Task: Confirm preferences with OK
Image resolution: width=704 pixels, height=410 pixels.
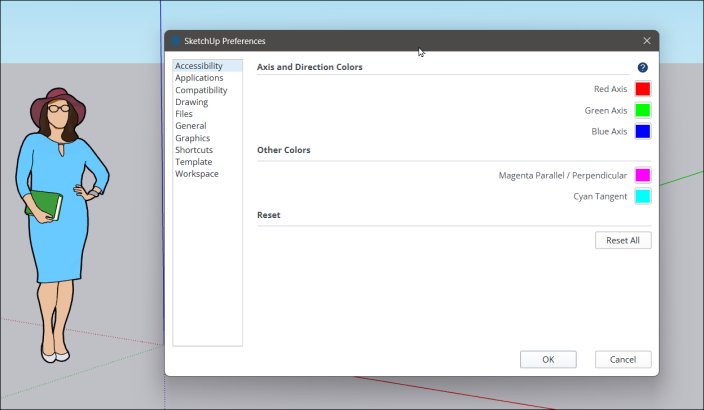Action: pyautogui.click(x=548, y=359)
